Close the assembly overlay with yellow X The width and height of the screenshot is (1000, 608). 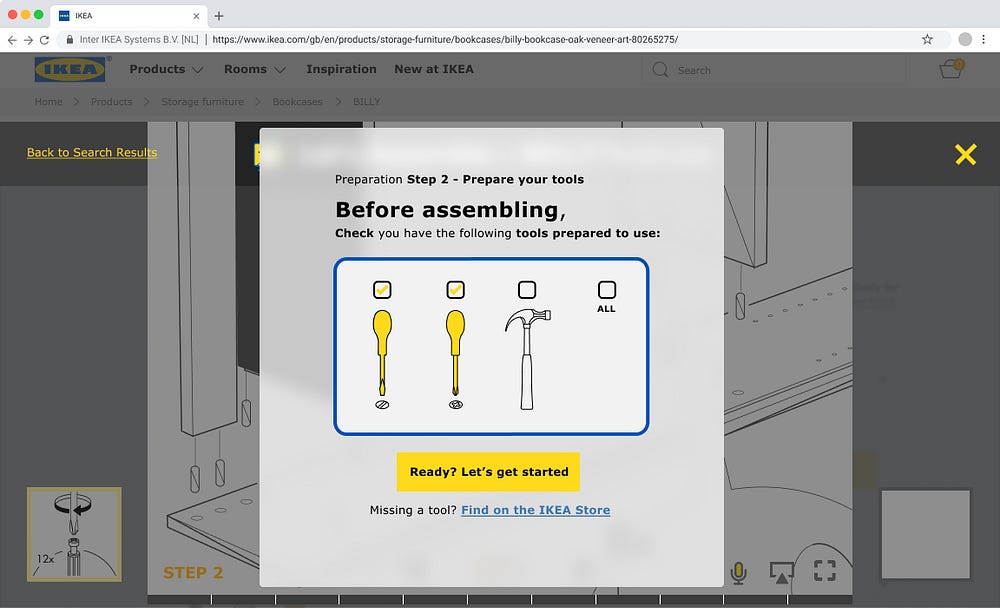click(x=966, y=154)
